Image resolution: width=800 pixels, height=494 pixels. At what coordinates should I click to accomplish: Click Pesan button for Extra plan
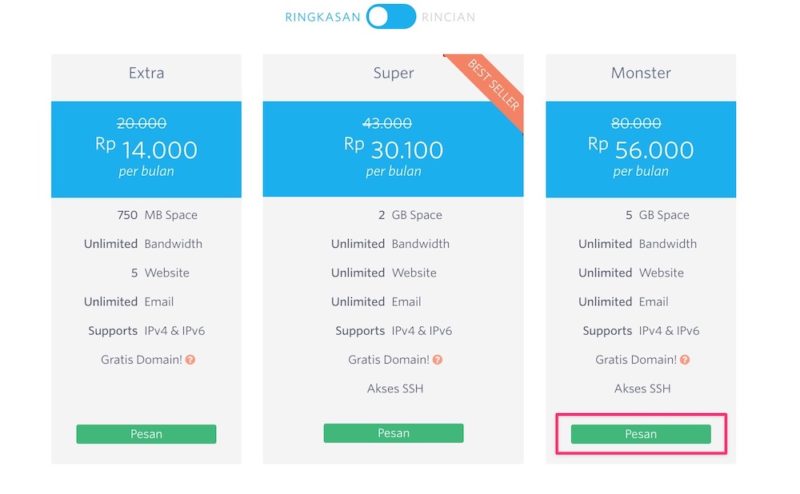[x=146, y=434]
